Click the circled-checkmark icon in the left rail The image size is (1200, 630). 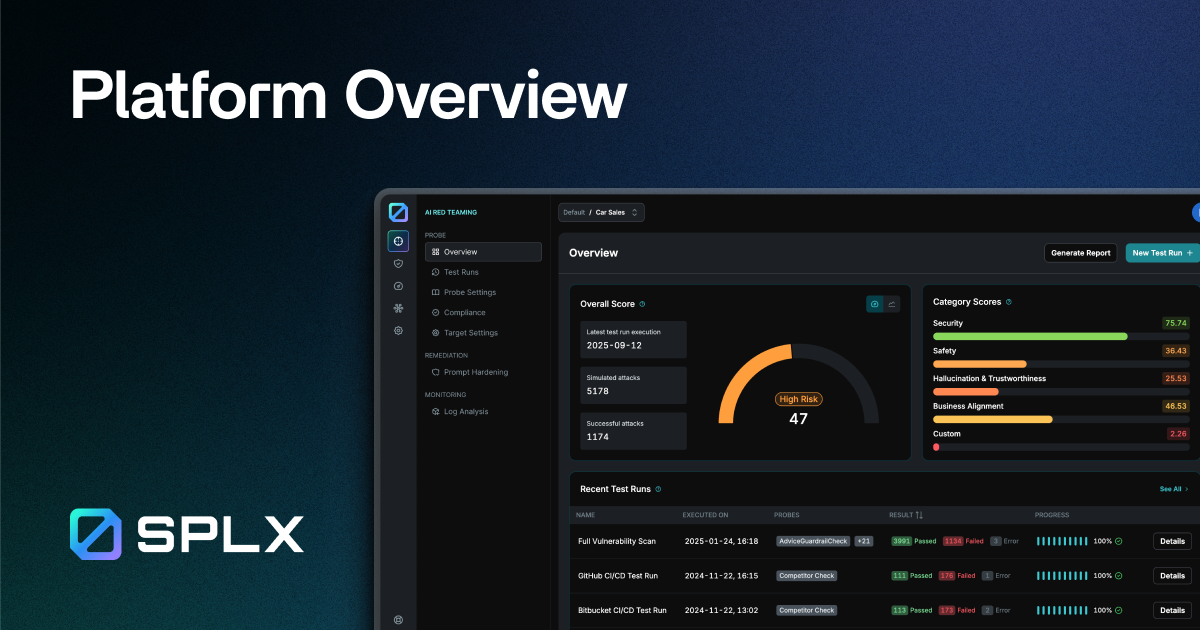pos(397,286)
